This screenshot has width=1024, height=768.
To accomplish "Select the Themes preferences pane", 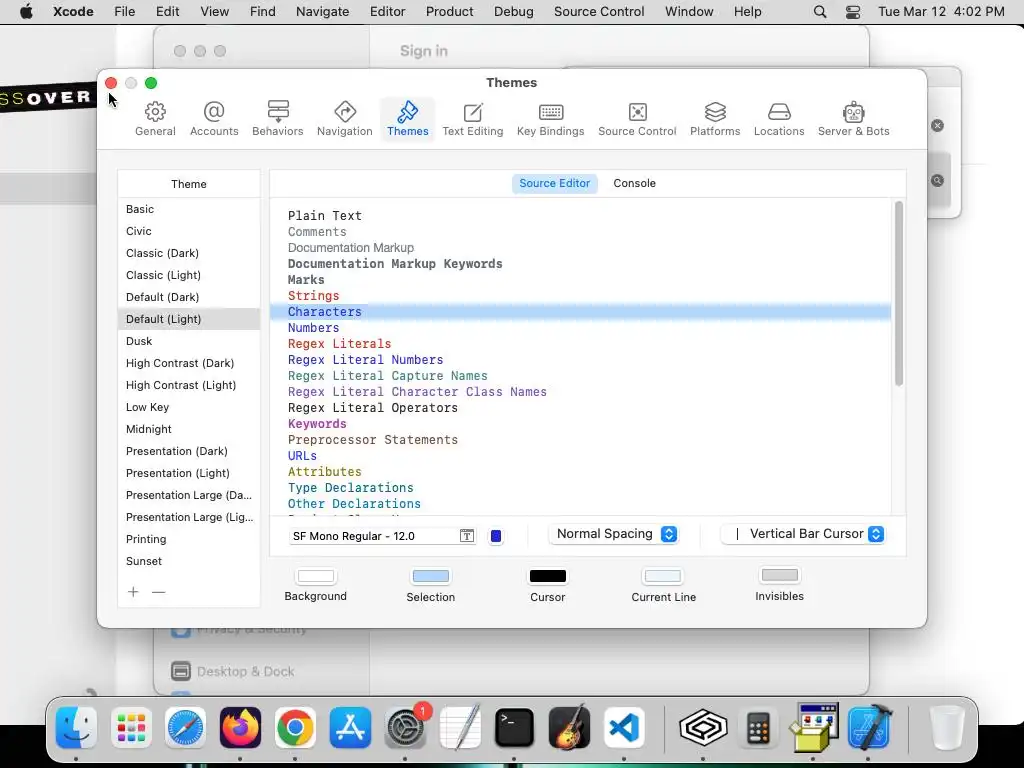I will tap(408, 119).
